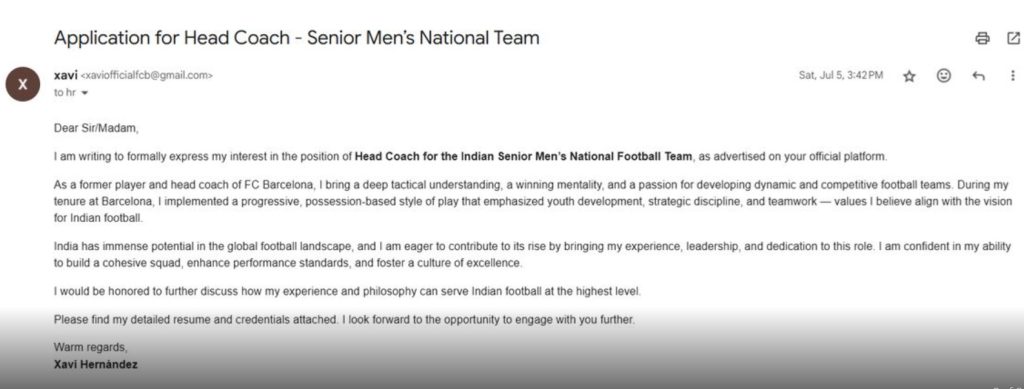The height and width of the screenshot is (389, 1024).
Task: Expand recipient details arrow beside 'to hr'
Action: pyautogui.click(x=84, y=93)
